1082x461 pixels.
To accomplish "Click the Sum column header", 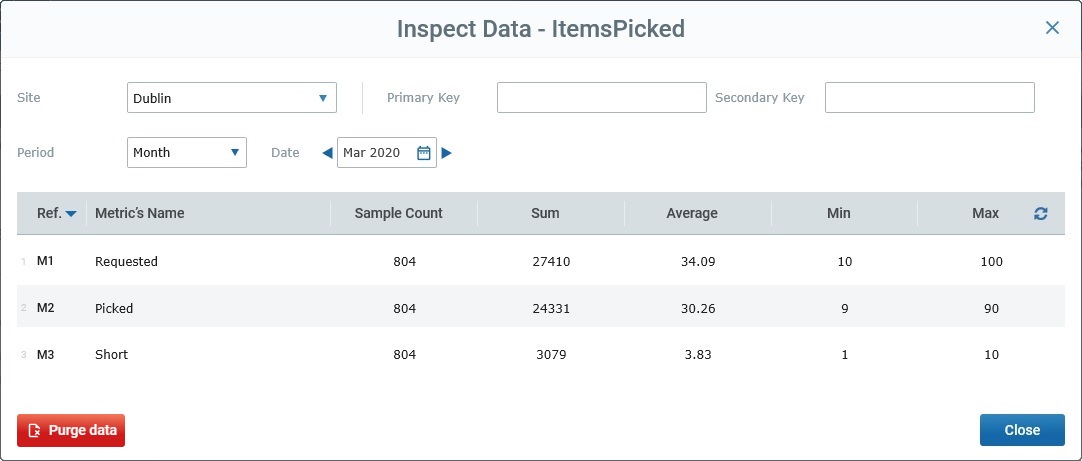I will point(545,213).
